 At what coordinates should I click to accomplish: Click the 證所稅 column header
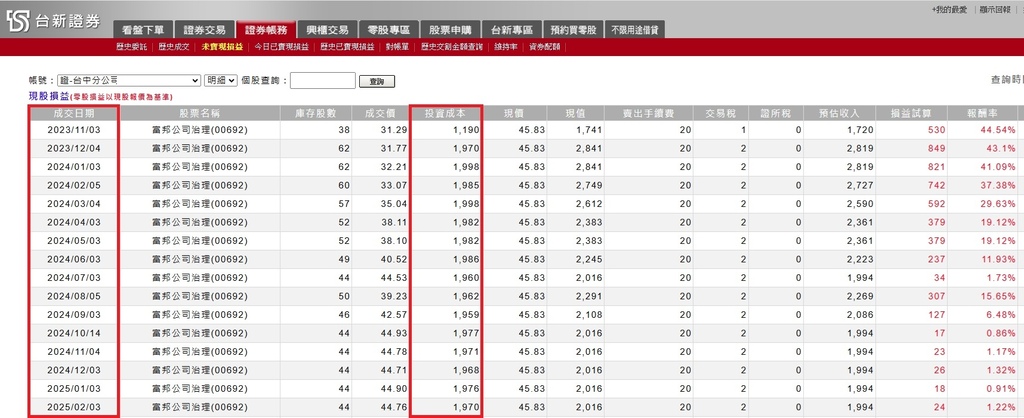(x=775, y=113)
